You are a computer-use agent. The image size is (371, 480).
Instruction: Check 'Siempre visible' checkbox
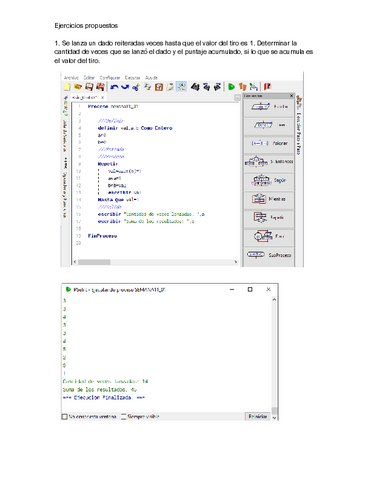[123, 417]
